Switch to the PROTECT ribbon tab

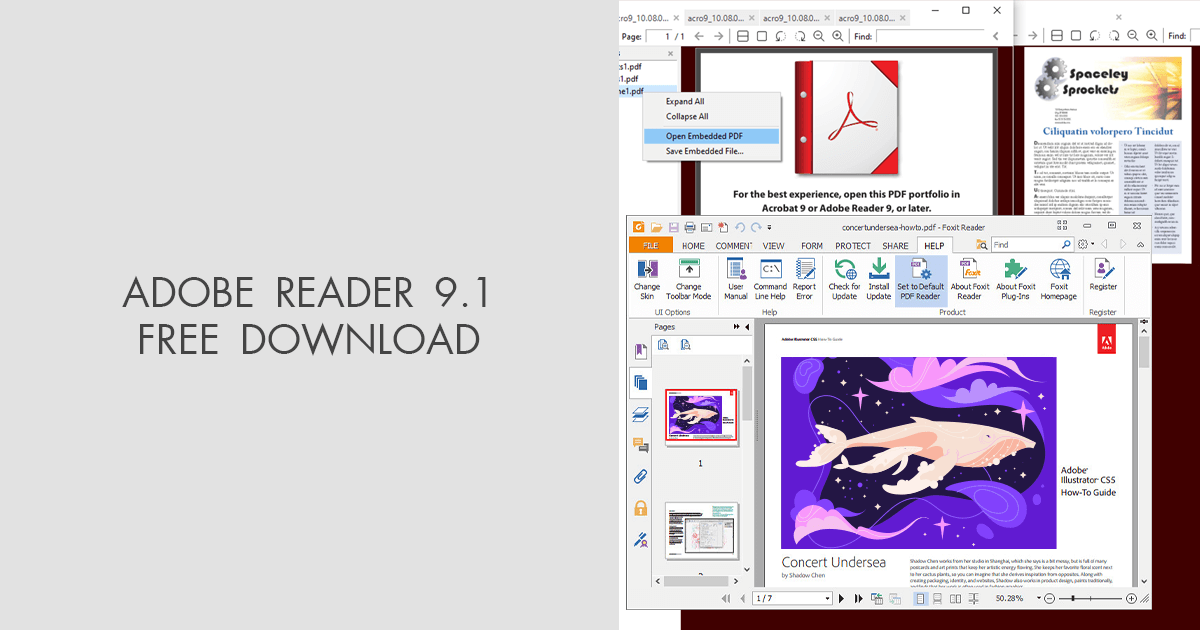853,245
